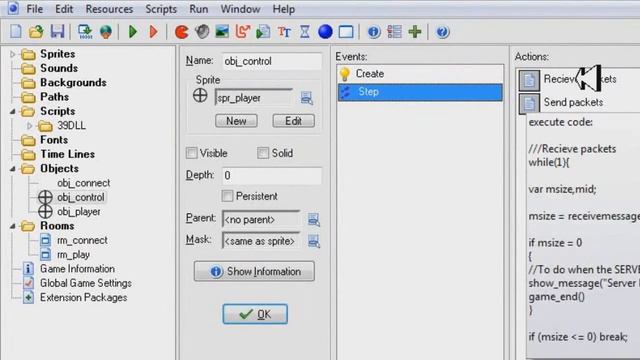The width and height of the screenshot is (640, 360).
Task: Create a script with the script icon
Action: [x=263, y=31]
